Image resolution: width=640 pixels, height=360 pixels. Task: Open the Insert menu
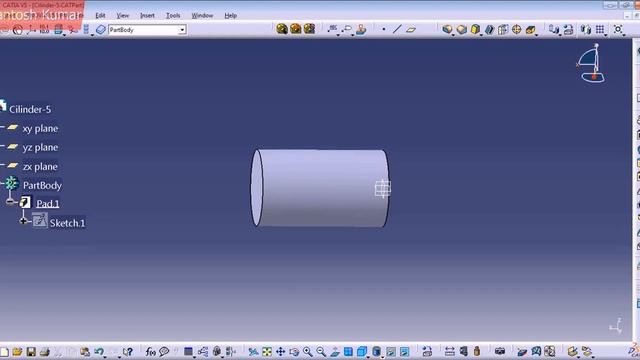(147, 16)
